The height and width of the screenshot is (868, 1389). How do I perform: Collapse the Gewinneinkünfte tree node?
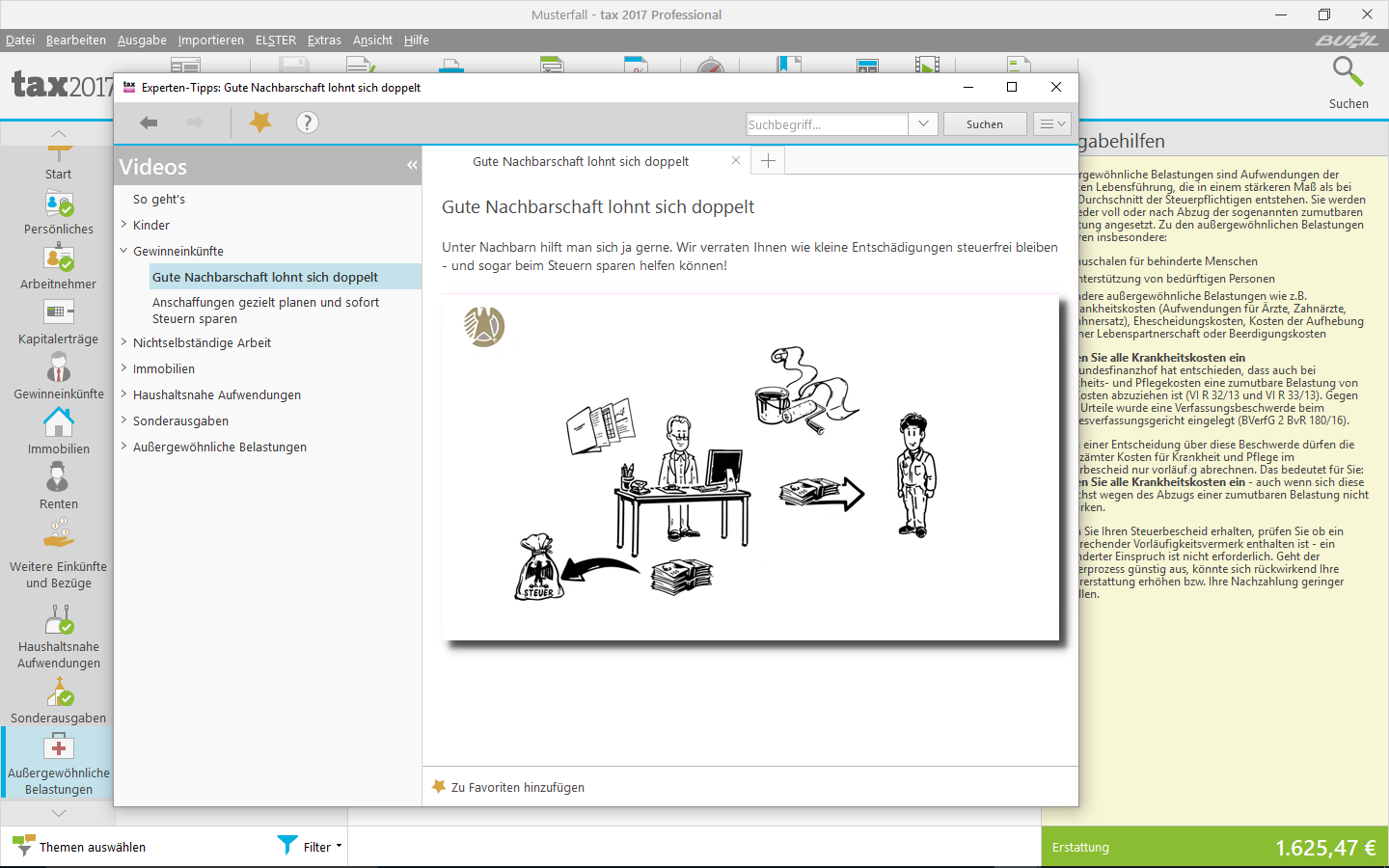(x=124, y=251)
